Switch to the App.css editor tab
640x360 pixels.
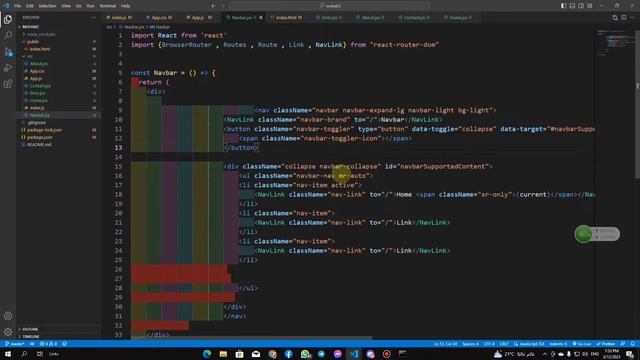pos(160,18)
